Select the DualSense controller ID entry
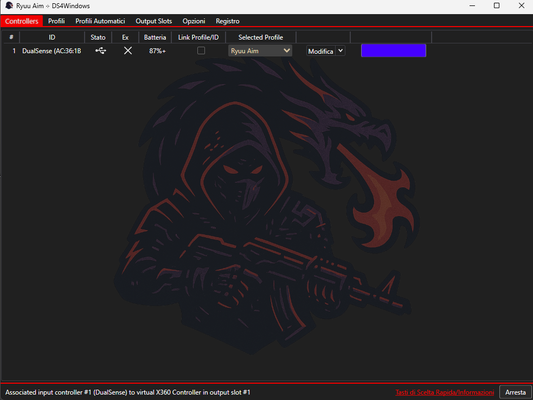533x400 pixels. point(52,51)
